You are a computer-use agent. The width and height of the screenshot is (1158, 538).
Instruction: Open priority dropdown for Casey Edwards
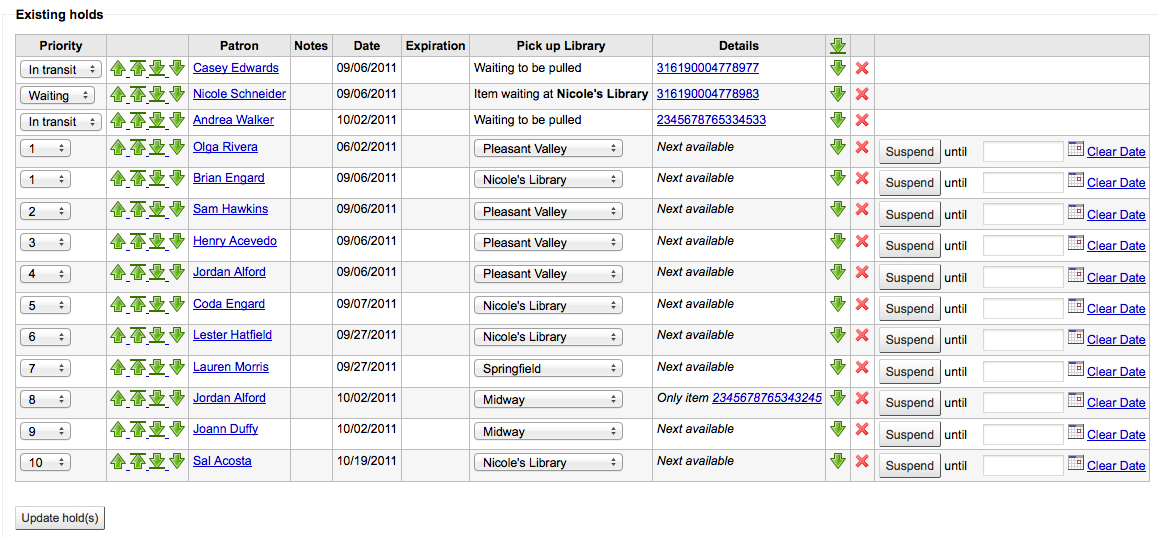point(60,69)
